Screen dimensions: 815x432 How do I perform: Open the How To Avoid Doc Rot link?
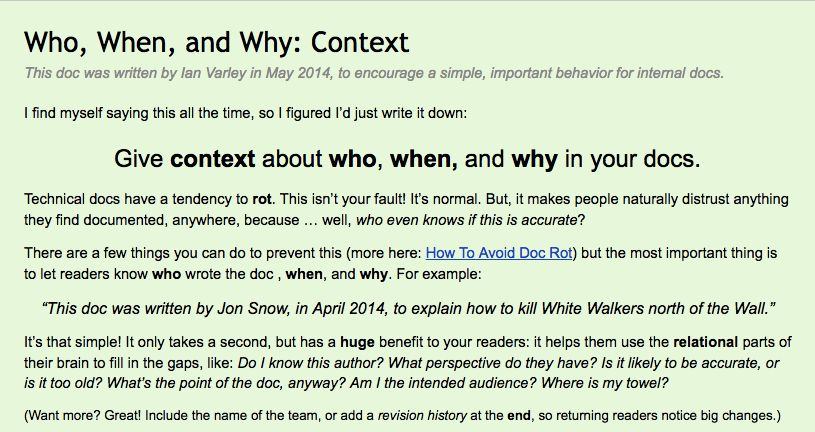tap(499, 253)
